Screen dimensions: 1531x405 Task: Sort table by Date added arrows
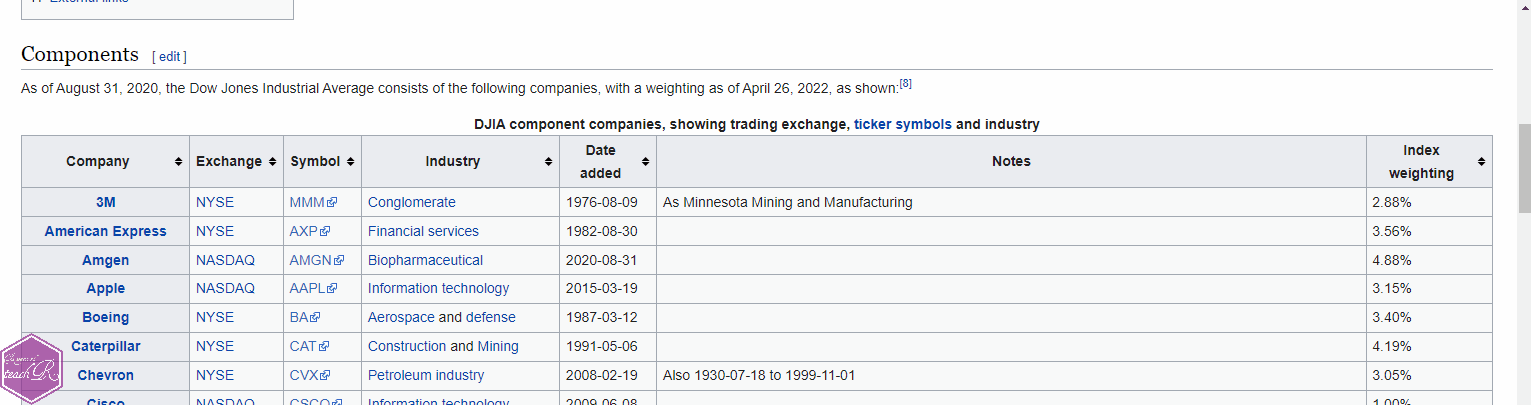click(645, 162)
